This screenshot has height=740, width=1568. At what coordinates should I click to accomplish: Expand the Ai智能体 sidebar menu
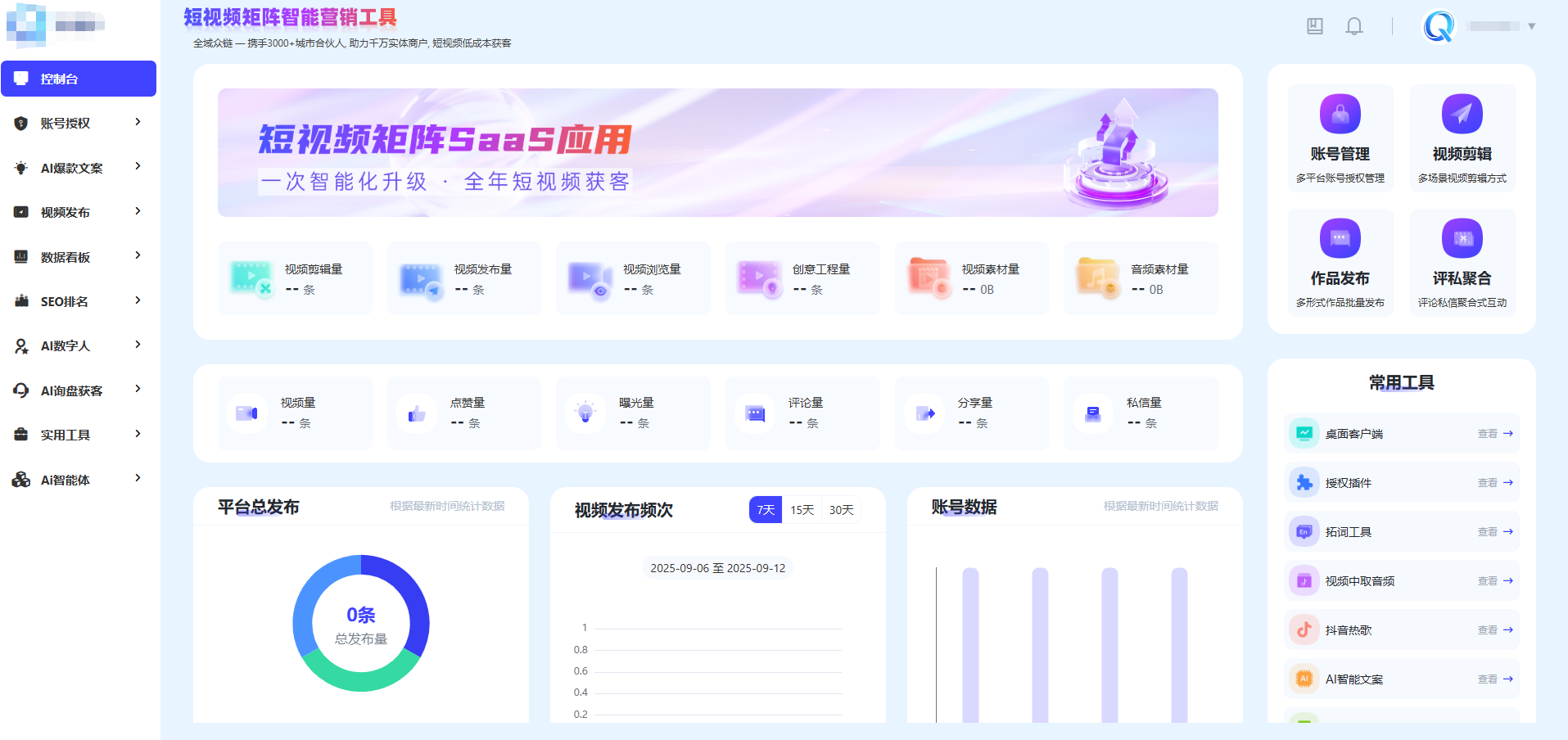click(x=79, y=480)
